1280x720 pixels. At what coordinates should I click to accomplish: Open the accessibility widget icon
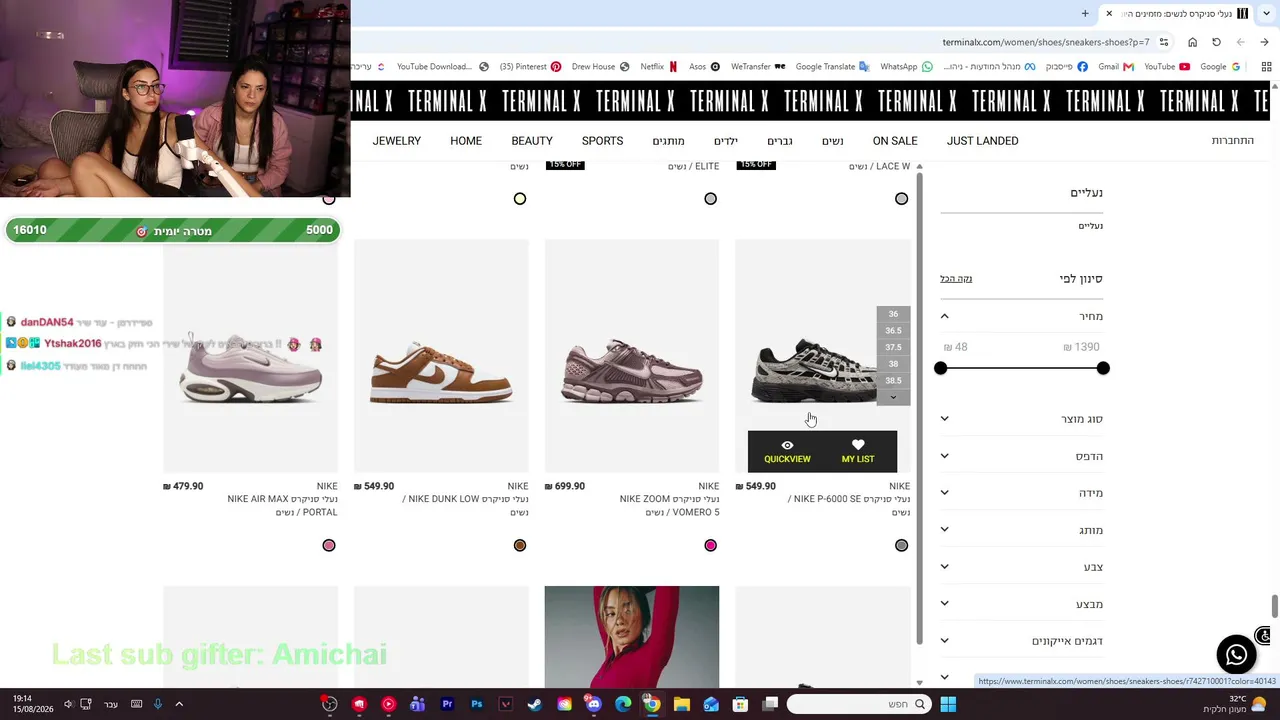1264,636
